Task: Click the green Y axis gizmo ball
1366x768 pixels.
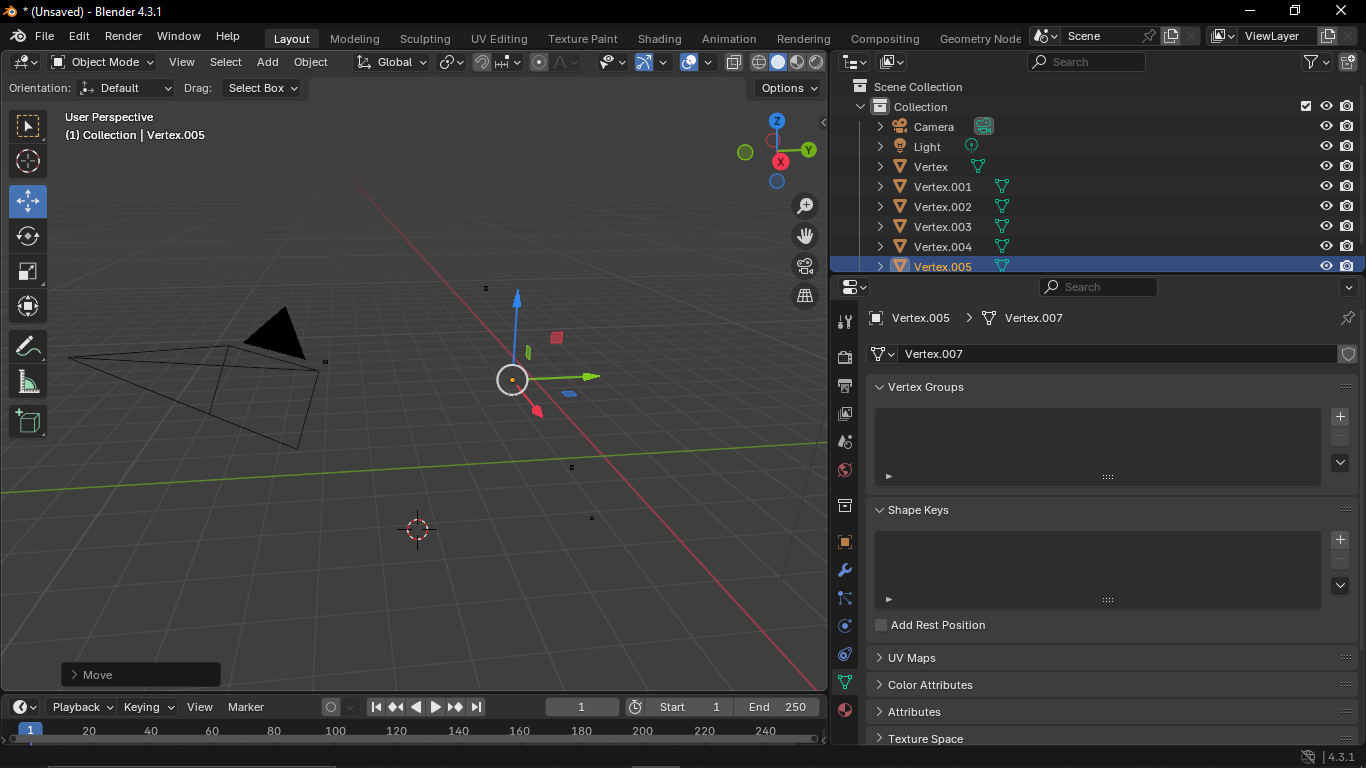Action: [x=808, y=150]
